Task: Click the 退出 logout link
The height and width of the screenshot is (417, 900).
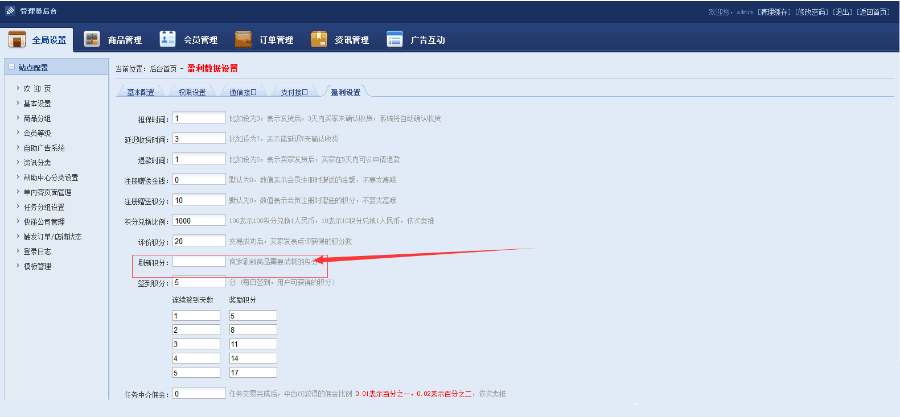Action: tap(841, 12)
